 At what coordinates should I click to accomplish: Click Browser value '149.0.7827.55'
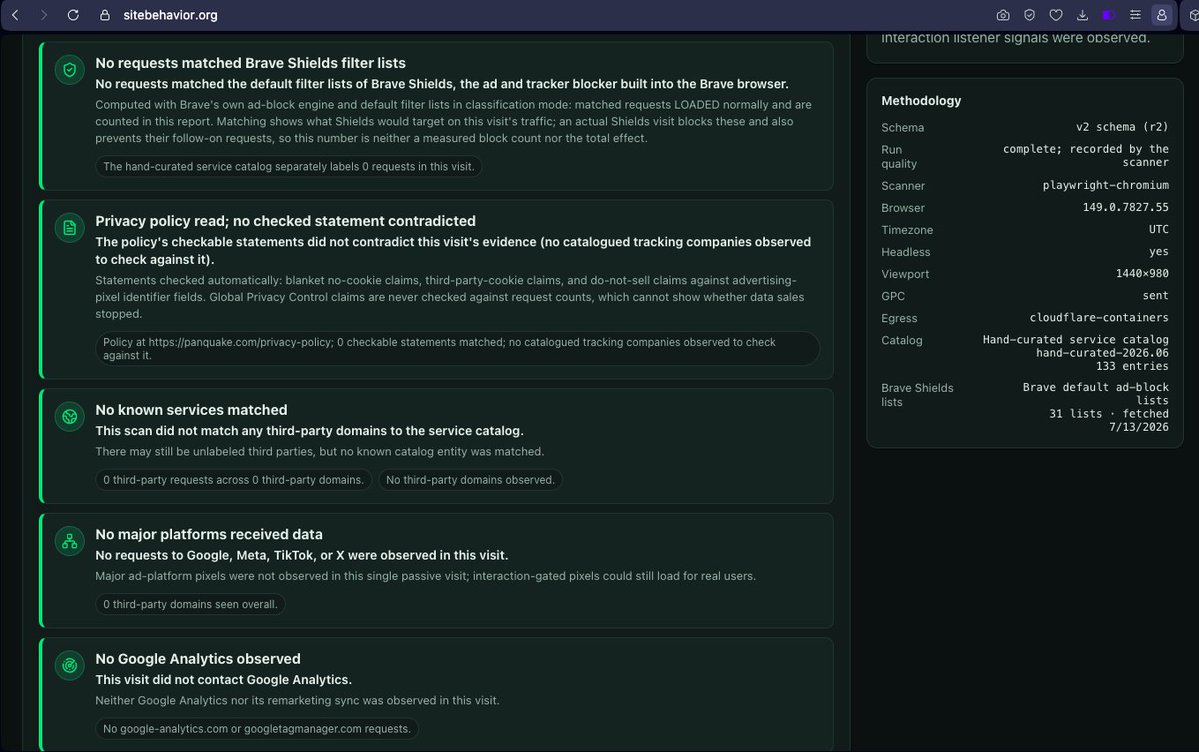(x=1126, y=207)
